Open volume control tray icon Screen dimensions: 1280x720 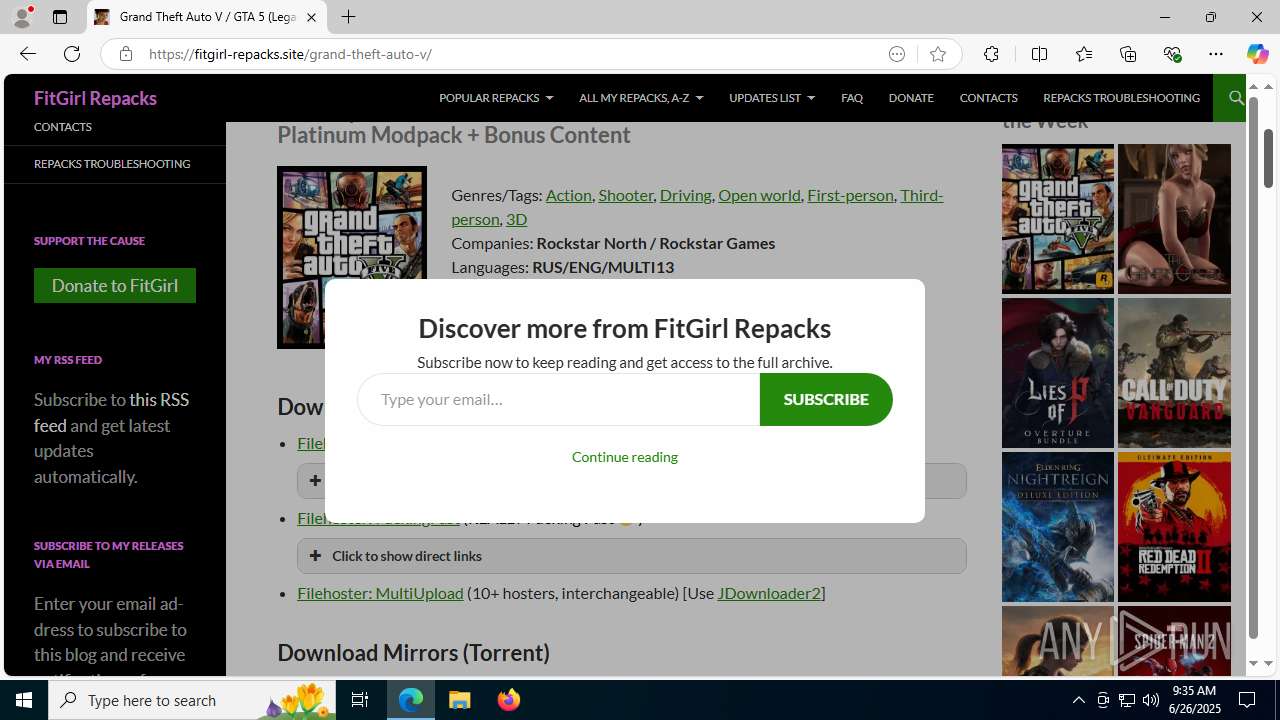coord(1150,700)
